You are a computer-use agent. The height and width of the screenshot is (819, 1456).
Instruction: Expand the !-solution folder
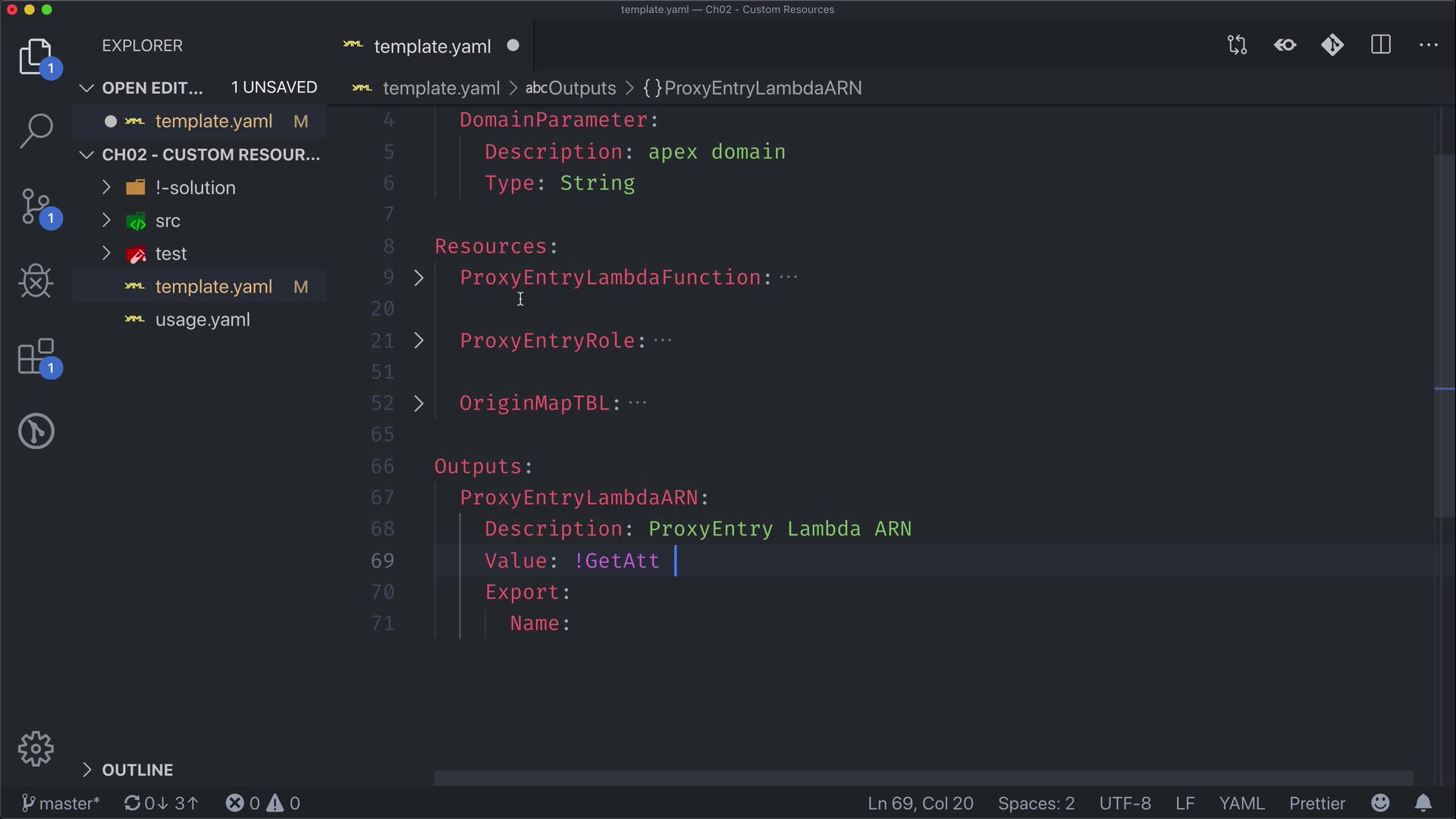[195, 188]
